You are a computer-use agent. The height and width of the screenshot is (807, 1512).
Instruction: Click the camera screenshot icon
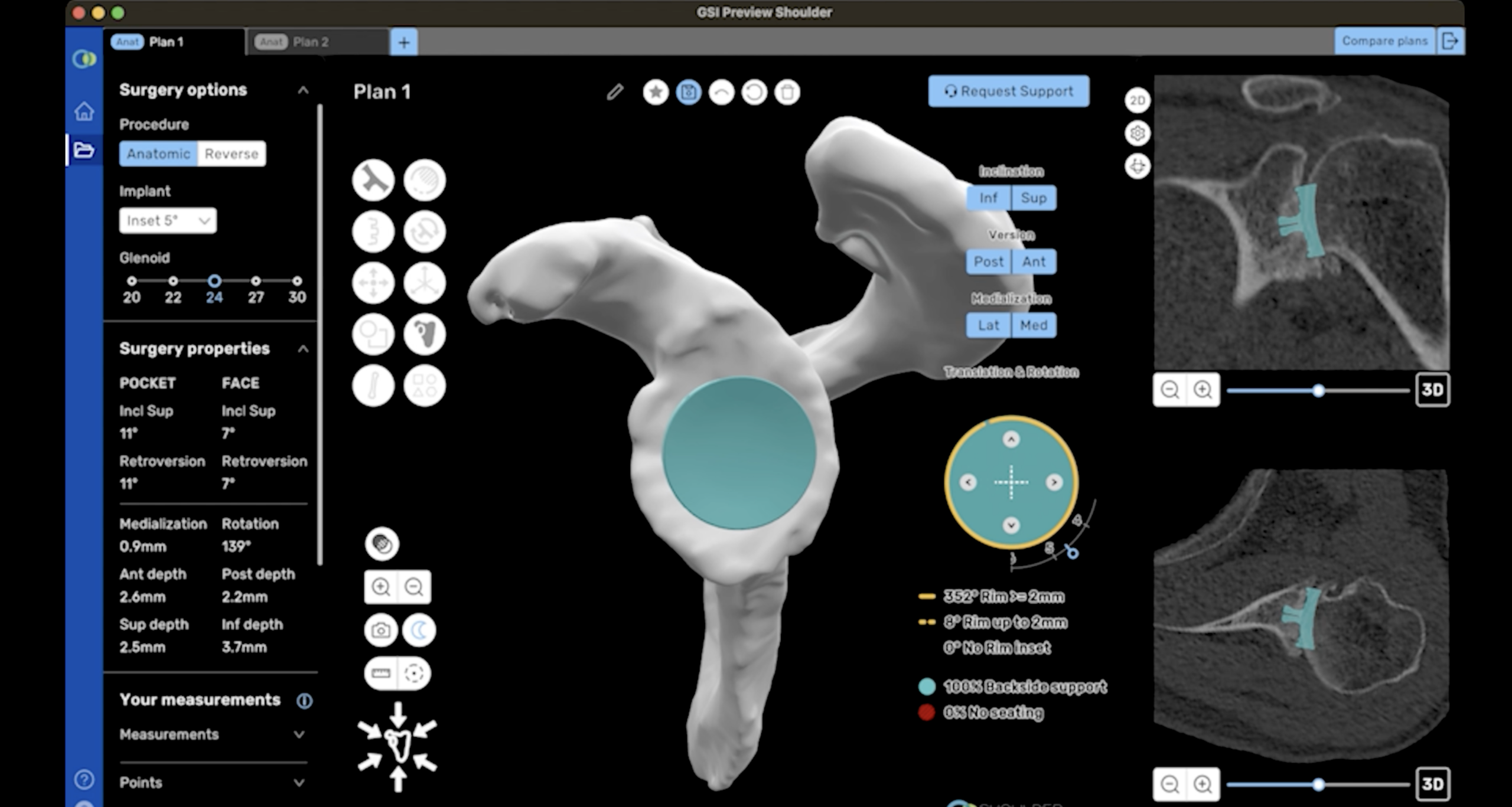pyautogui.click(x=381, y=630)
